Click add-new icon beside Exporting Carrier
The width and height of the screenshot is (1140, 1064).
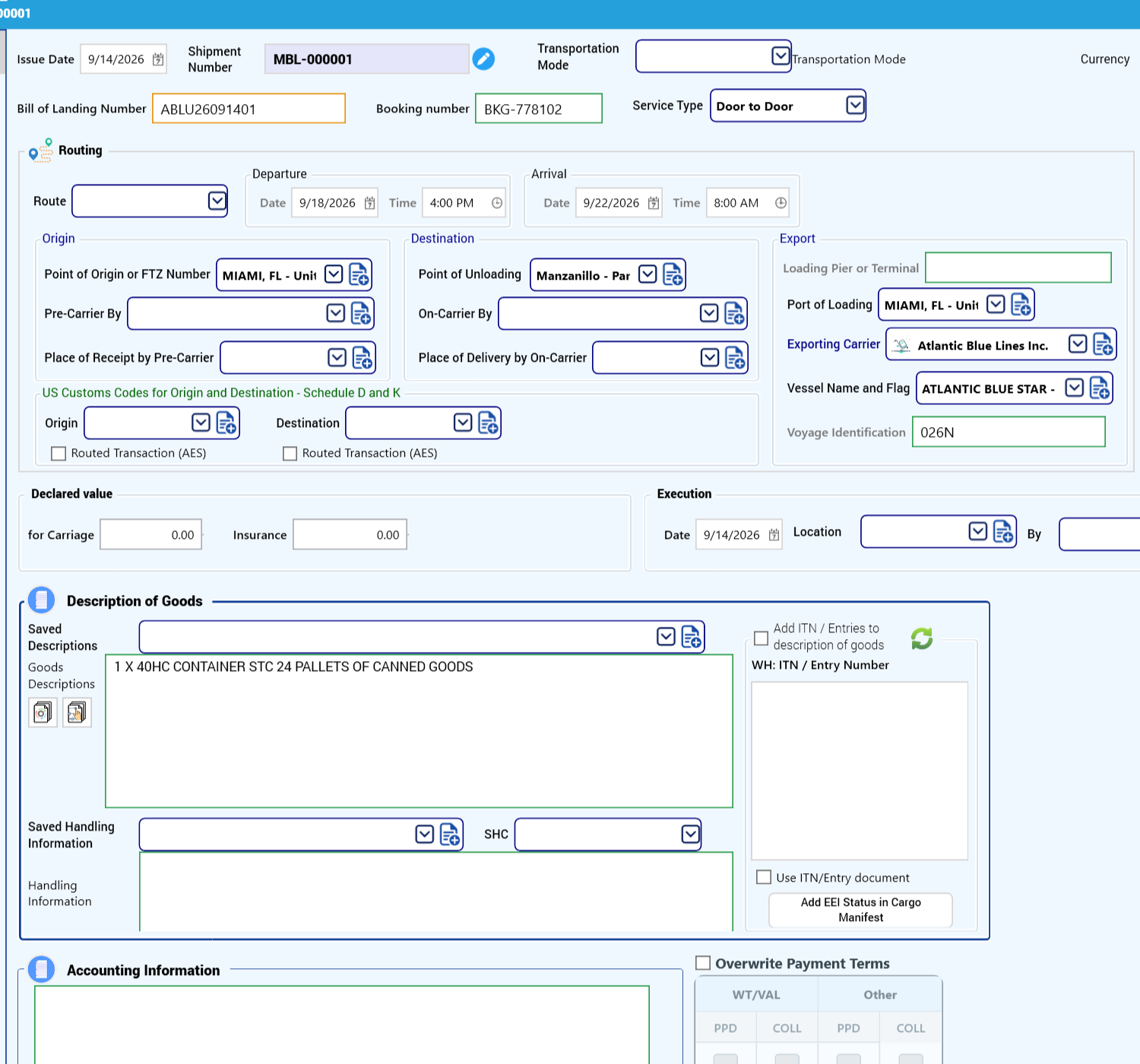tap(1103, 344)
